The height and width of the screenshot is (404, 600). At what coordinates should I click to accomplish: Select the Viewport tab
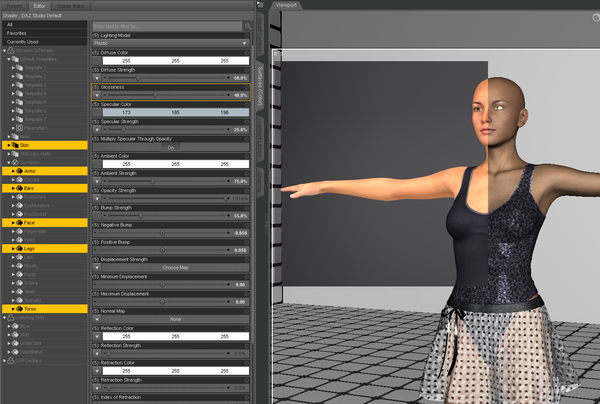(286, 5)
